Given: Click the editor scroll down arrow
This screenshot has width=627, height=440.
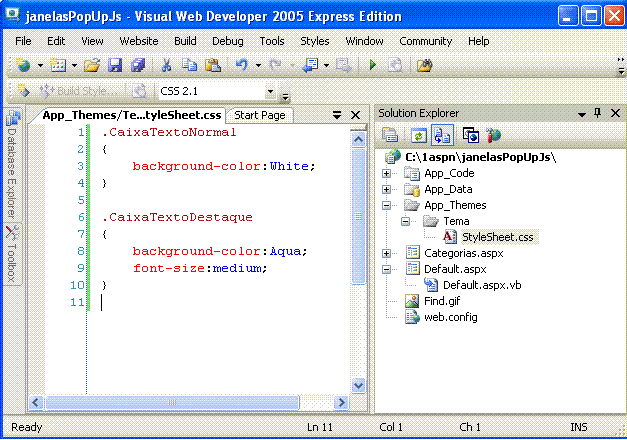Looking at the screenshot, I should (x=358, y=386).
